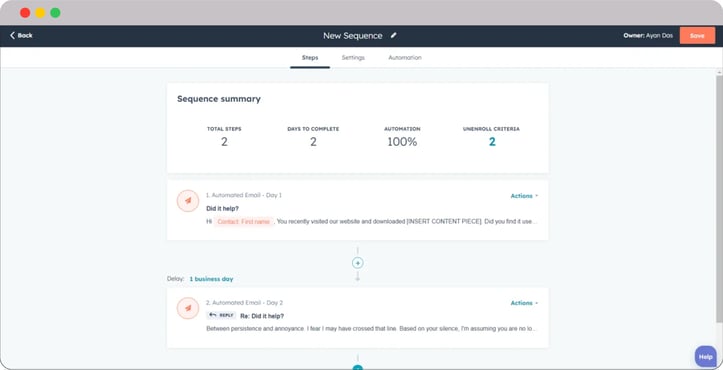Open the Help chat button
Viewport: 723px width, 370px height.
(x=705, y=356)
